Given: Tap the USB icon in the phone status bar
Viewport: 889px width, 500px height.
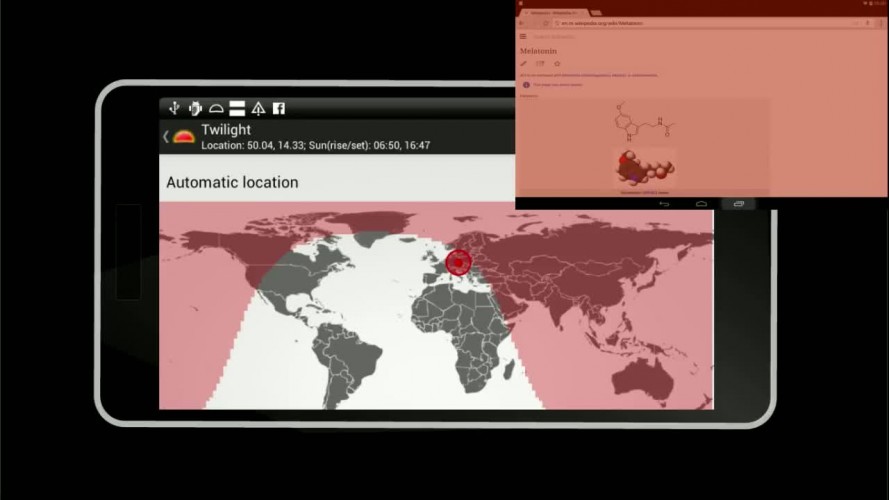Looking at the screenshot, I should (174, 108).
